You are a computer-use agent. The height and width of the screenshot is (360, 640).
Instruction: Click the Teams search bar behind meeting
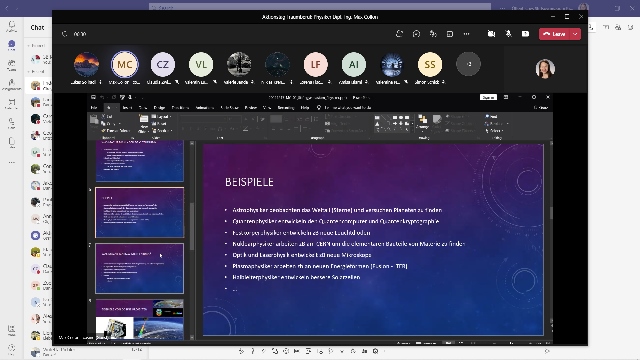click(x=320, y=7)
